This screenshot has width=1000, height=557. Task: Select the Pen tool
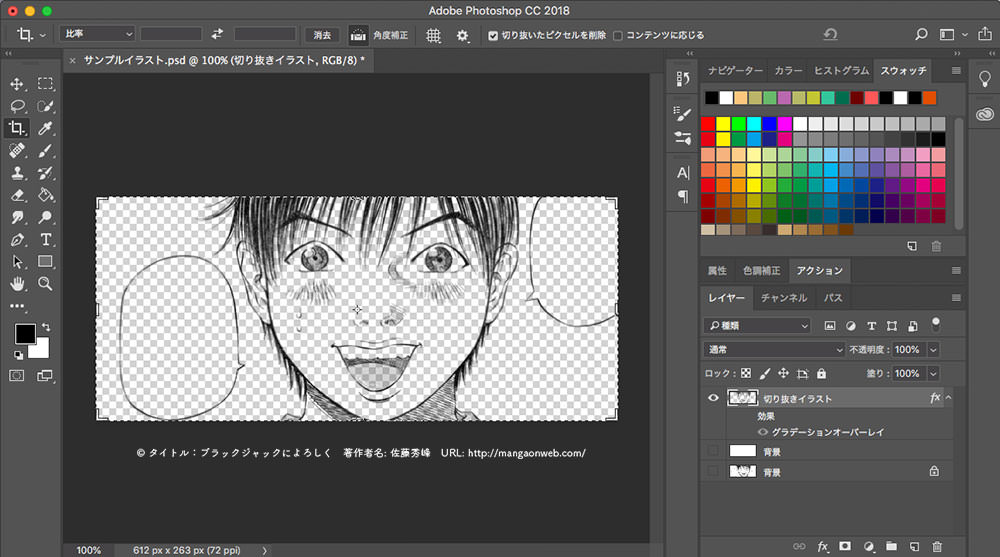click(x=17, y=240)
